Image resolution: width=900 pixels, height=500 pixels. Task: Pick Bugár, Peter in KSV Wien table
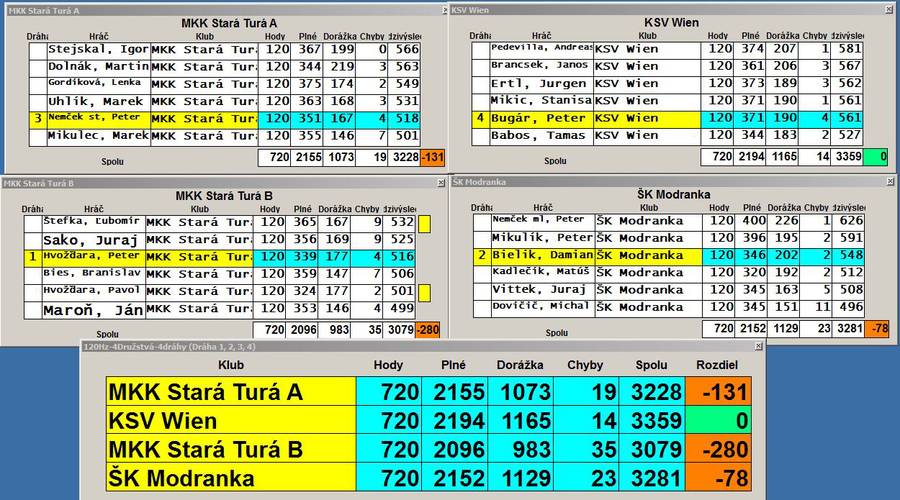(x=541, y=118)
